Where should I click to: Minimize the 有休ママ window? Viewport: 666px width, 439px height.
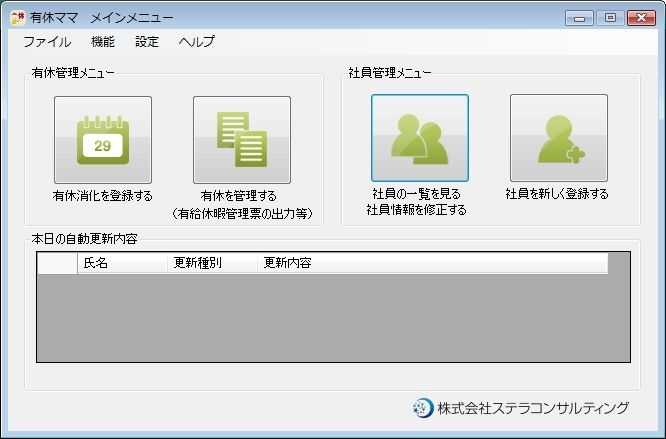[x=579, y=18]
